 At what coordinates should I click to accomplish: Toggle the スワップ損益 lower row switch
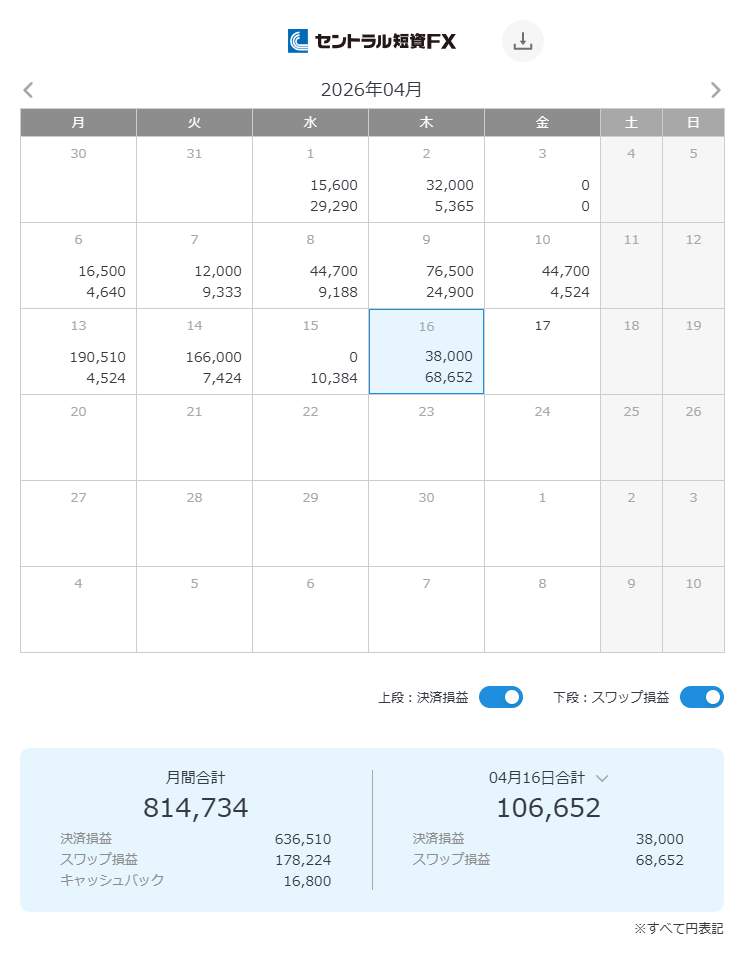click(701, 697)
